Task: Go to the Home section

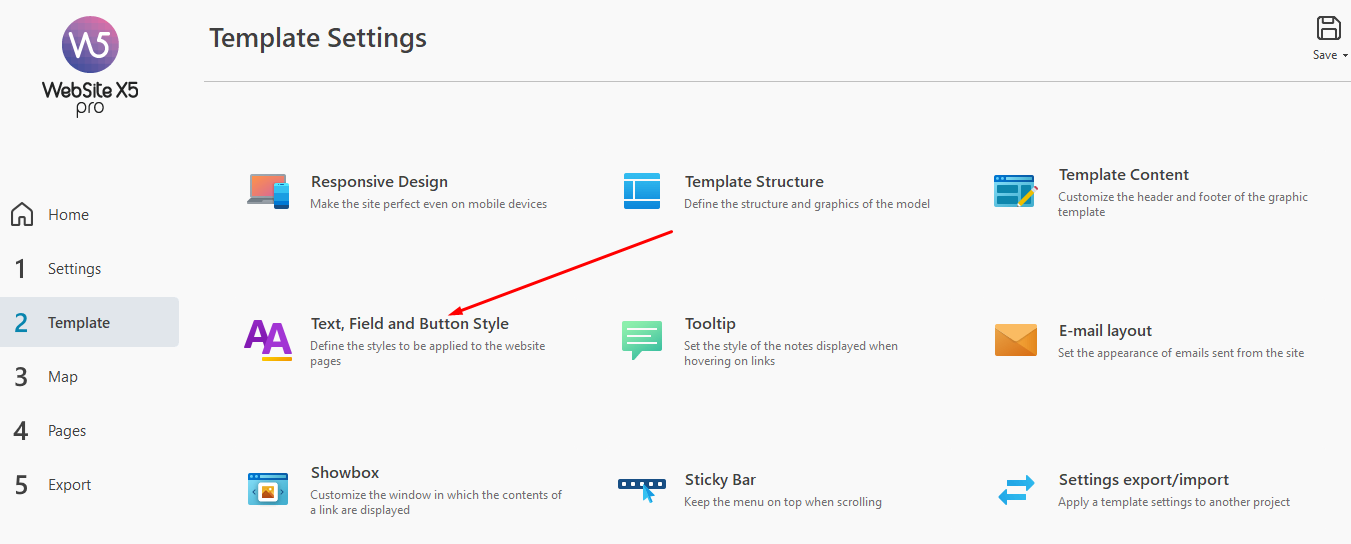Action: 68,215
